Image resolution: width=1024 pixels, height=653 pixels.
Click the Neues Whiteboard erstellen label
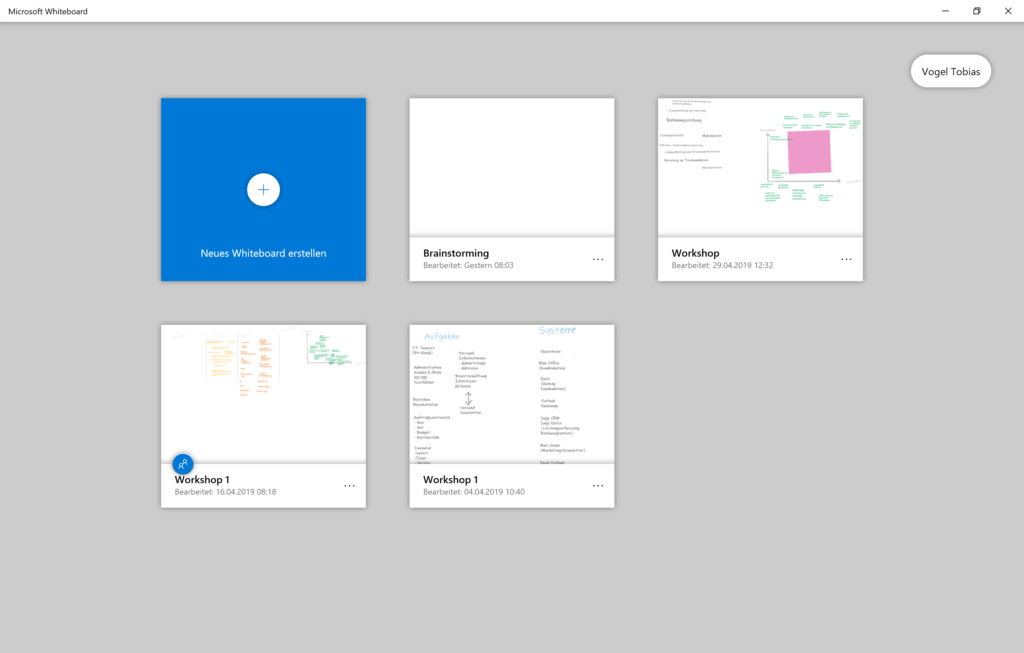tap(263, 253)
